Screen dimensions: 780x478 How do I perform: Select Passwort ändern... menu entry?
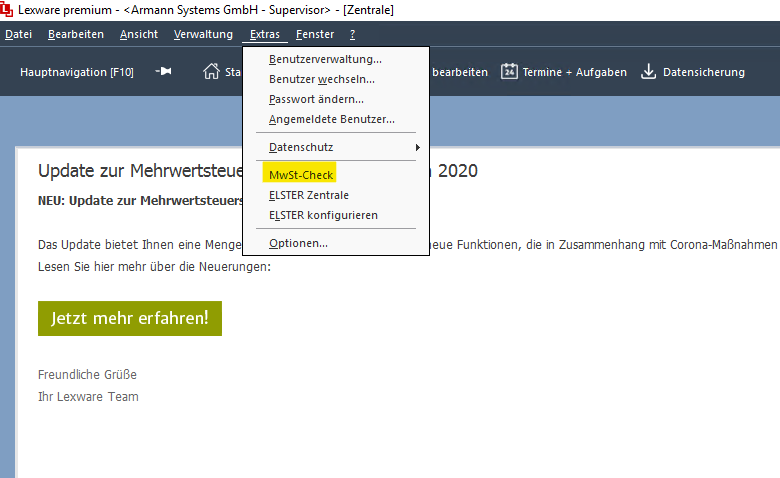tap(336, 99)
